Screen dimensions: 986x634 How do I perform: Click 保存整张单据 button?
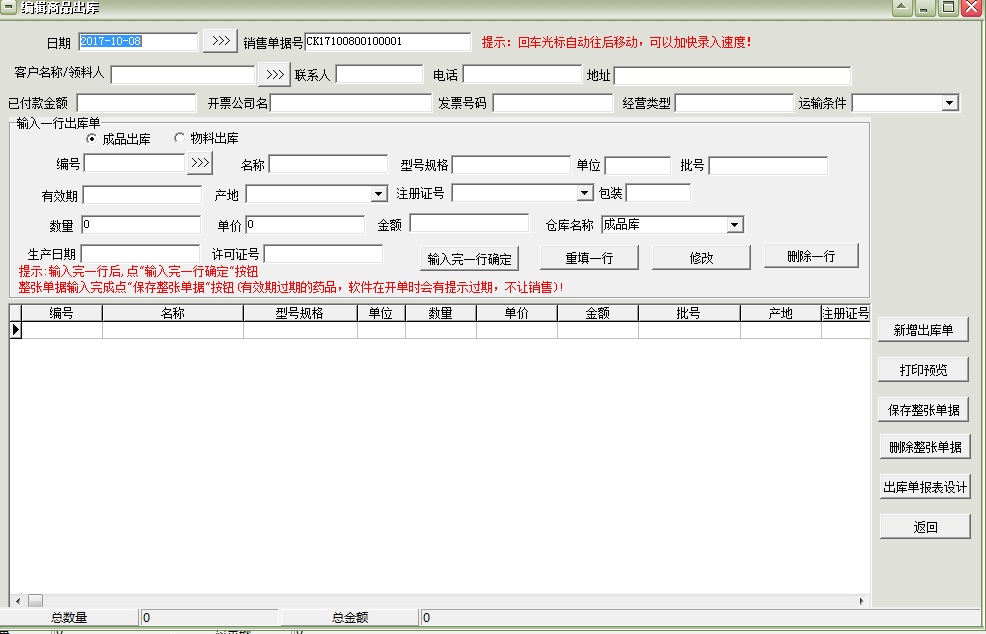click(923, 410)
